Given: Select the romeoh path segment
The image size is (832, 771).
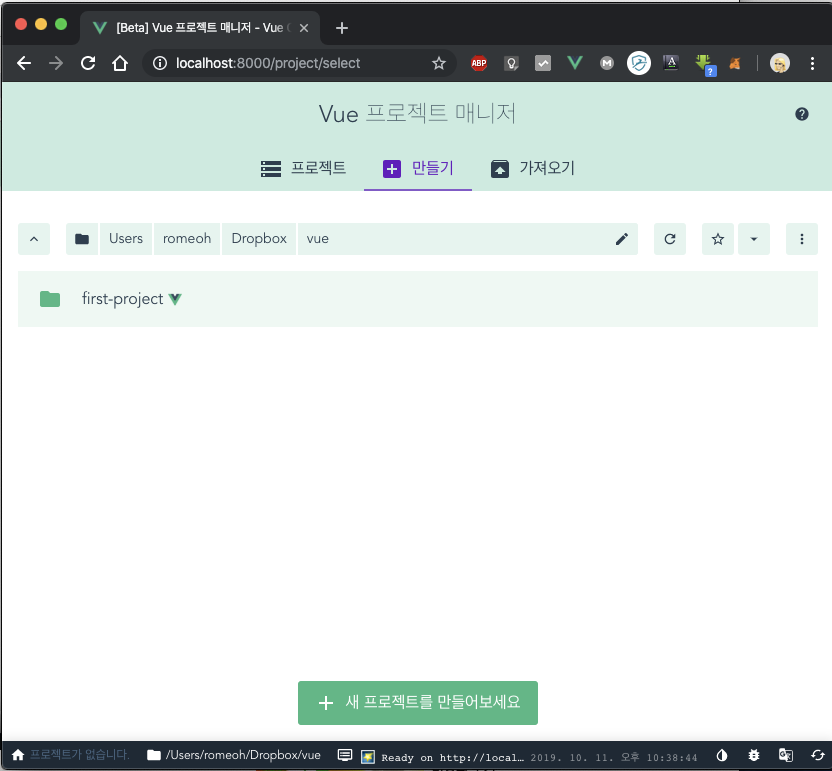Looking at the screenshot, I should [187, 239].
